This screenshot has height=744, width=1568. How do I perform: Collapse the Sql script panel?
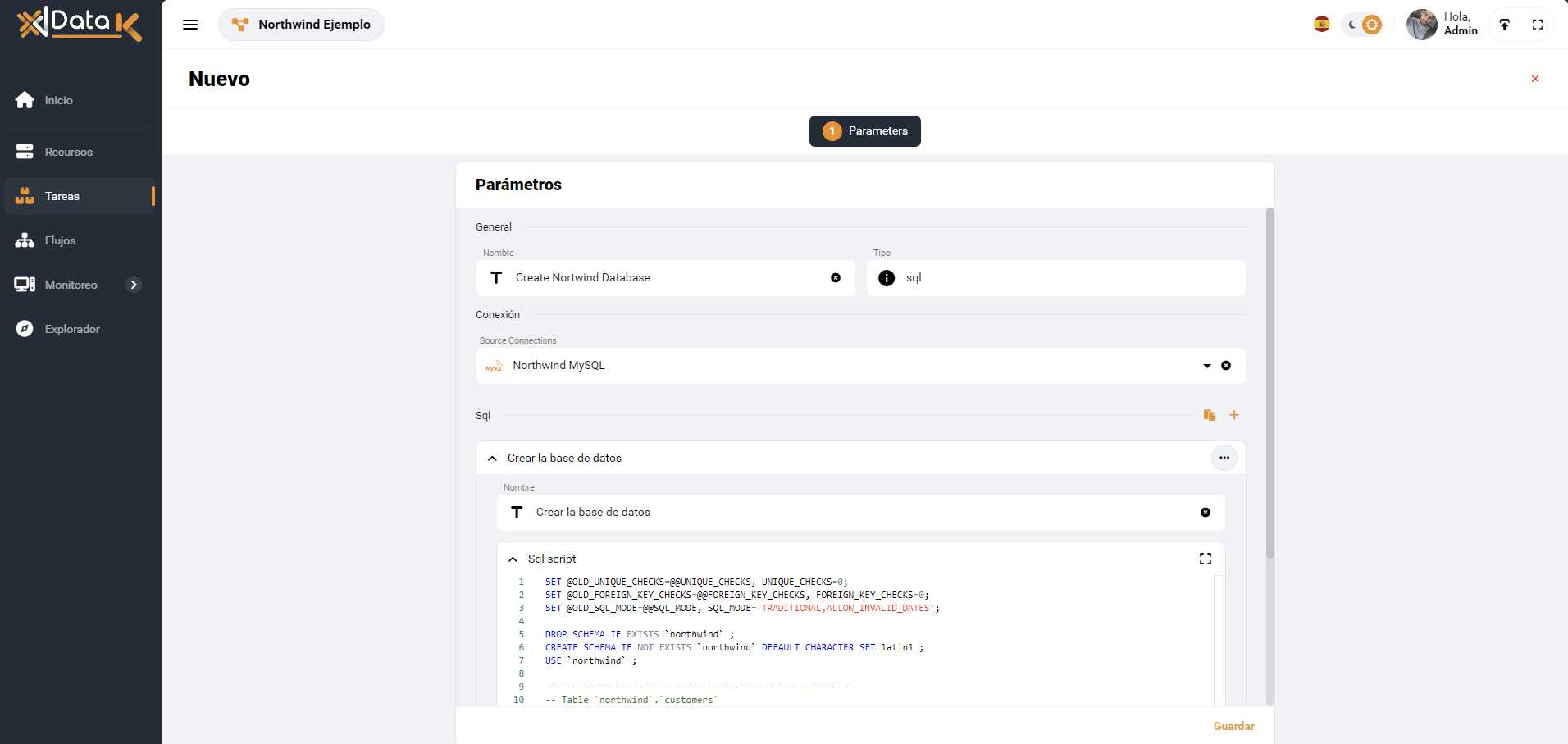tap(513, 559)
